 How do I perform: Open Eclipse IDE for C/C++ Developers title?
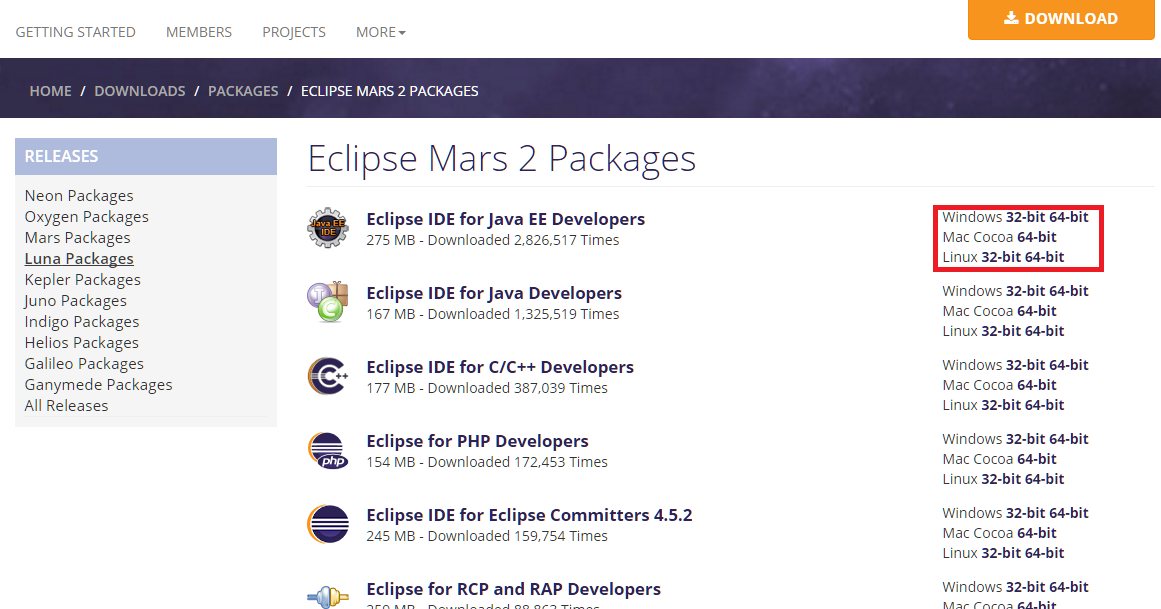tap(500, 367)
